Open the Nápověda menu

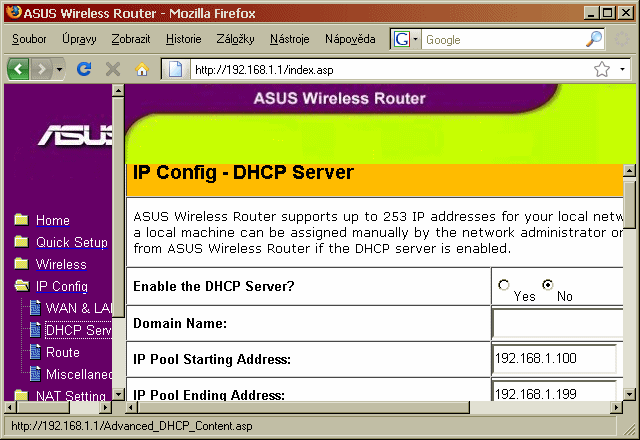pos(350,39)
